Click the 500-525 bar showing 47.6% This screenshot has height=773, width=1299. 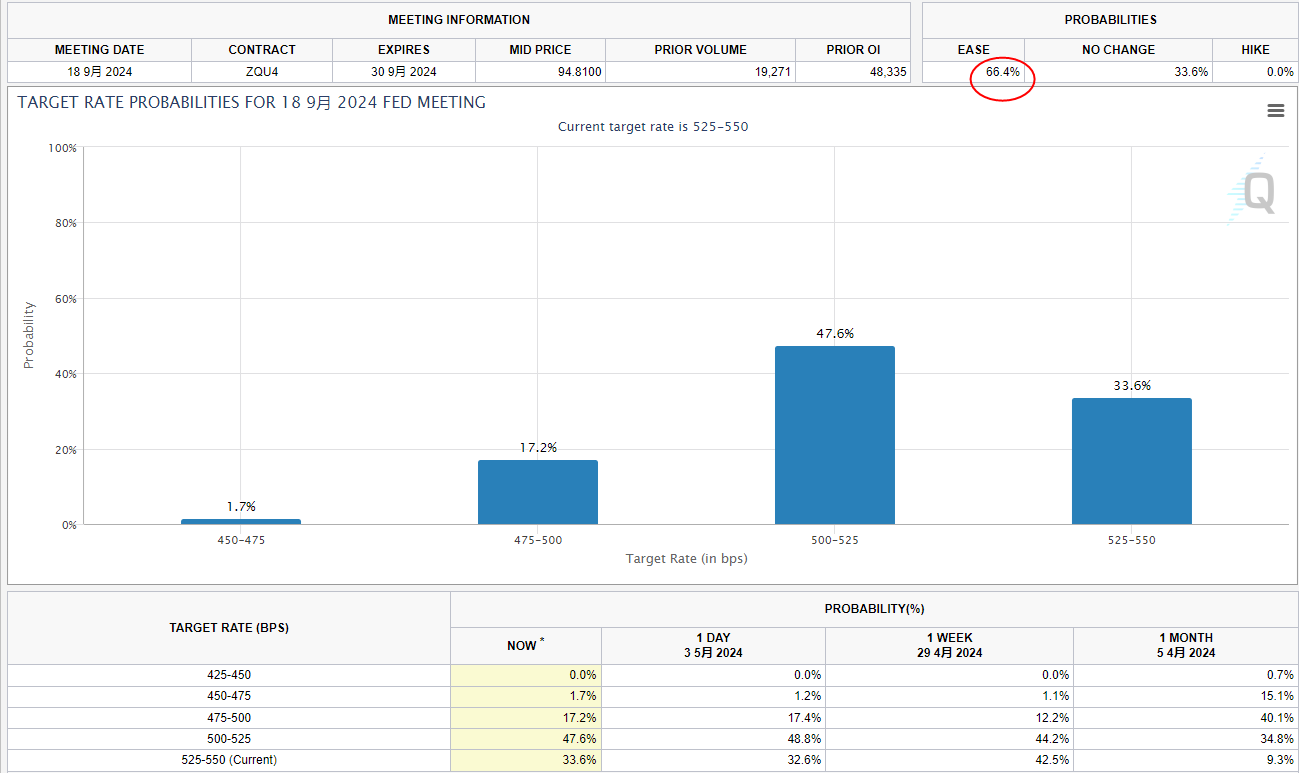(x=834, y=435)
